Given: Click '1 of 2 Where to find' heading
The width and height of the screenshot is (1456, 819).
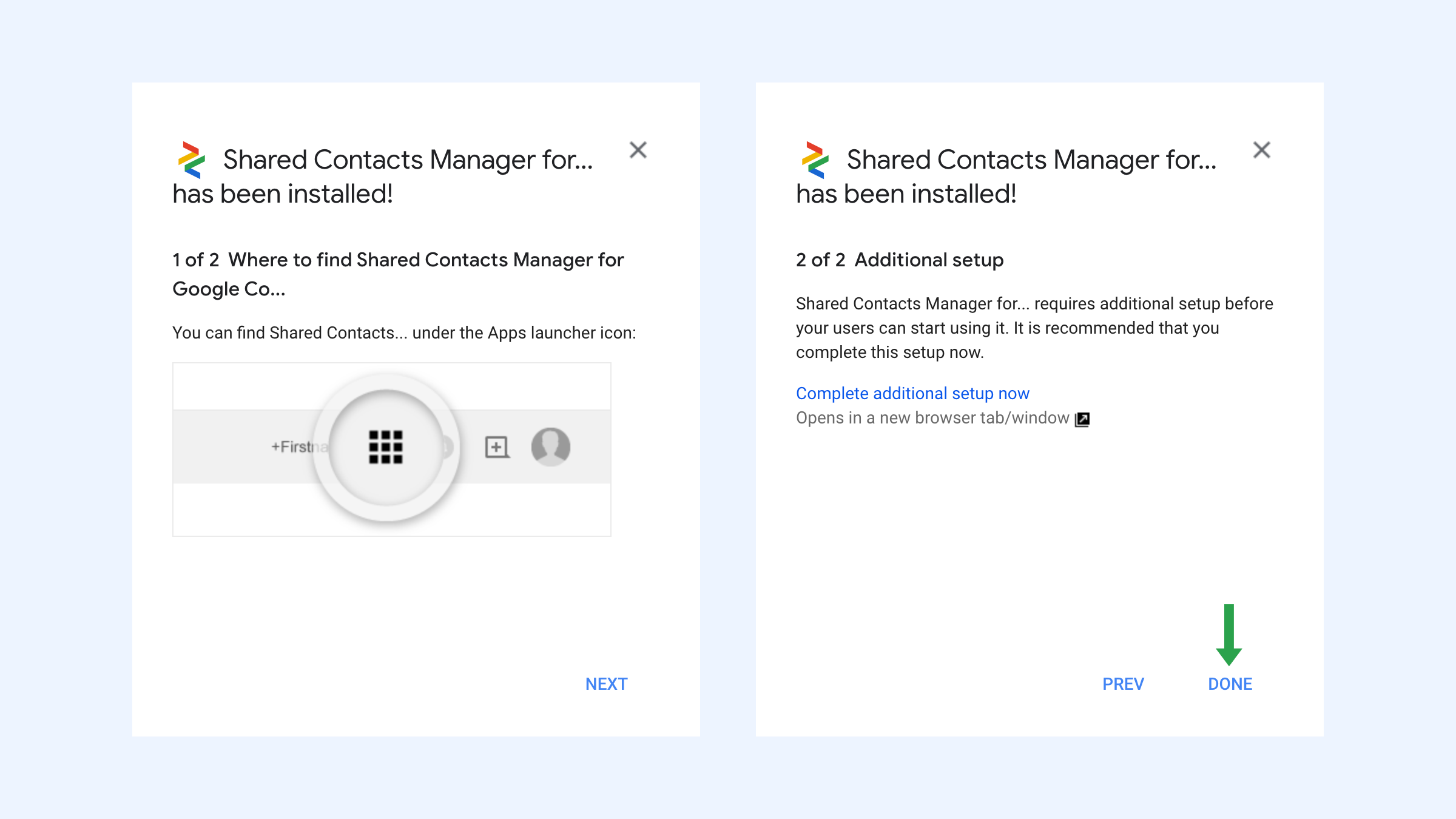Looking at the screenshot, I should (x=398, y=274).
